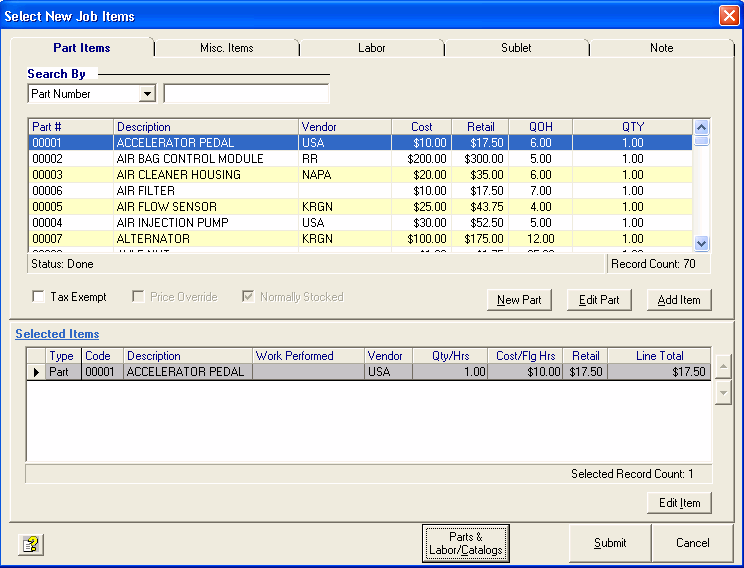The height and width of the screenshot is (568, 744).
Task: Move selected item down with arrow button
Action: coord(724,393)
